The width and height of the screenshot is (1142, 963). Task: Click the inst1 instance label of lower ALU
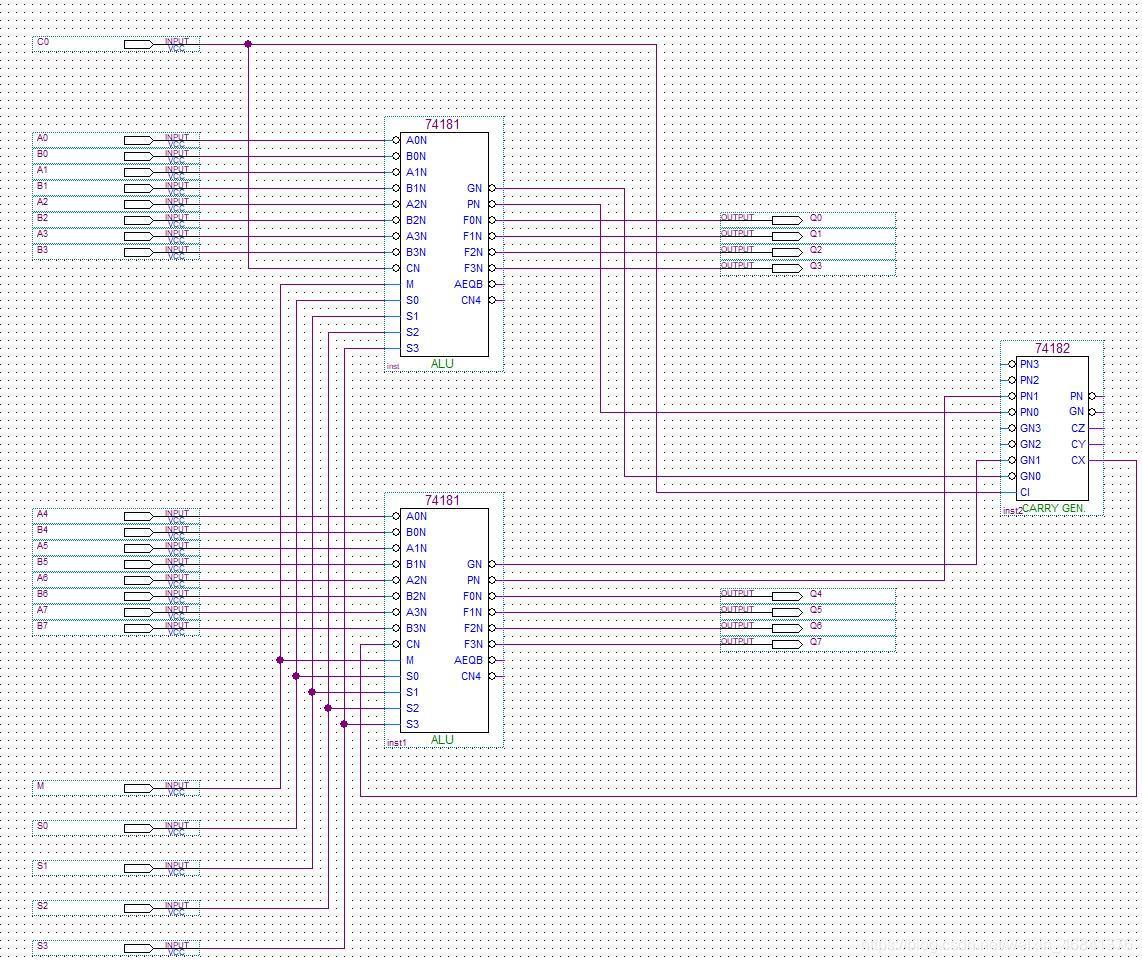[397, 742]
